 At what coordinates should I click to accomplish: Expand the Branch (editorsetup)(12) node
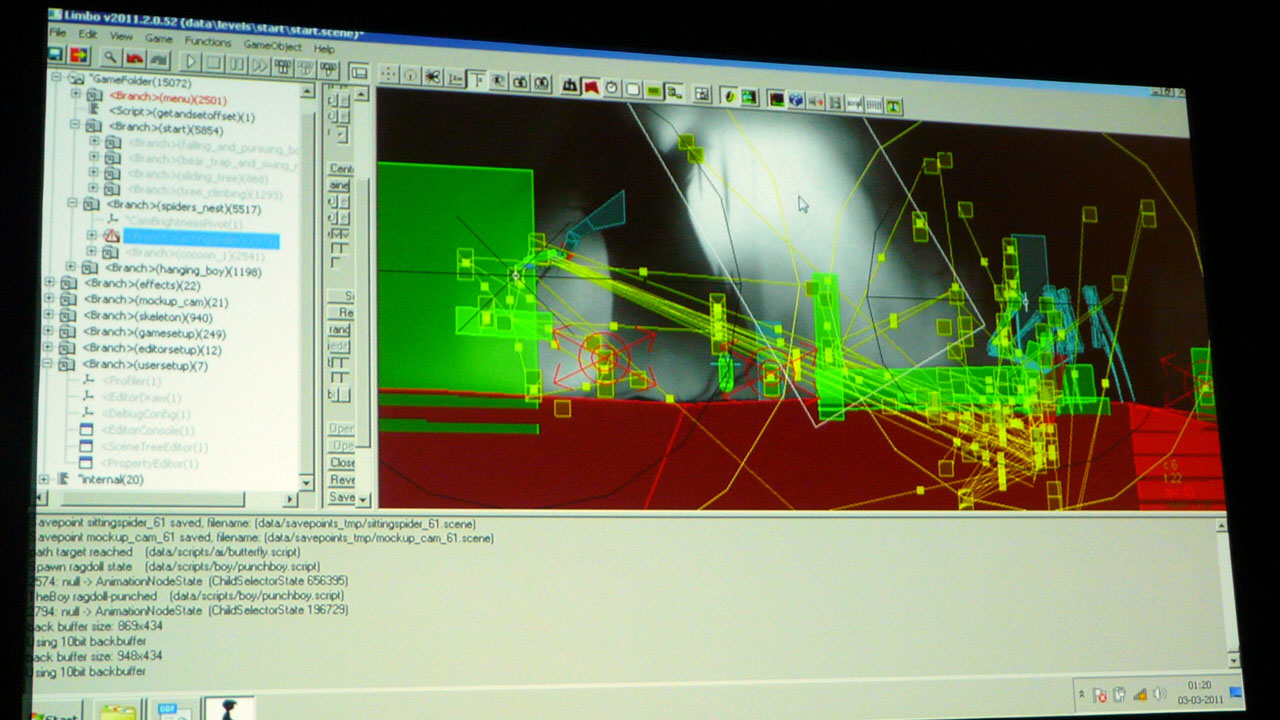tap(46, 347)
